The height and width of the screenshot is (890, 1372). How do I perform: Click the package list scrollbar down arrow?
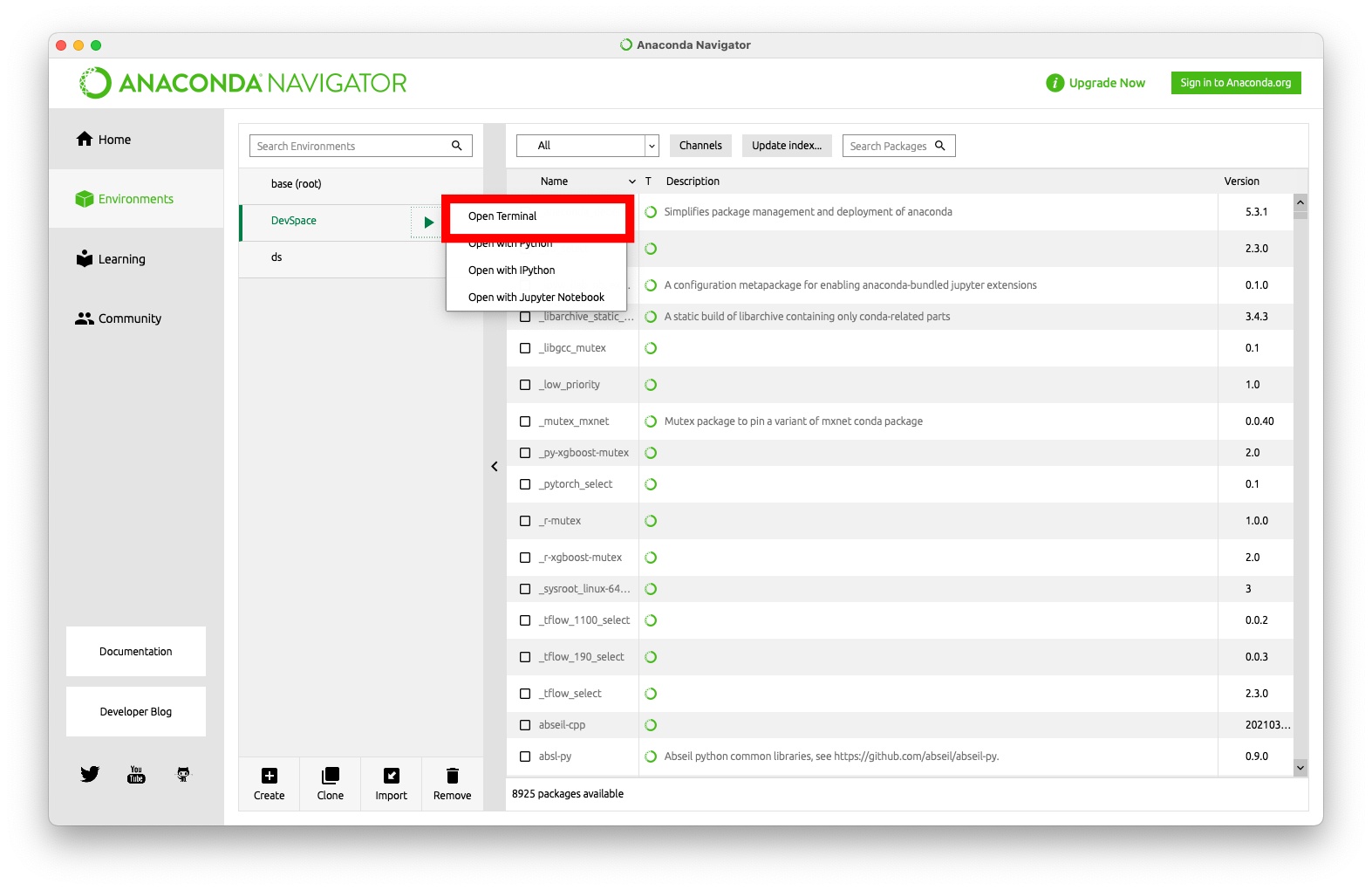1300,768
